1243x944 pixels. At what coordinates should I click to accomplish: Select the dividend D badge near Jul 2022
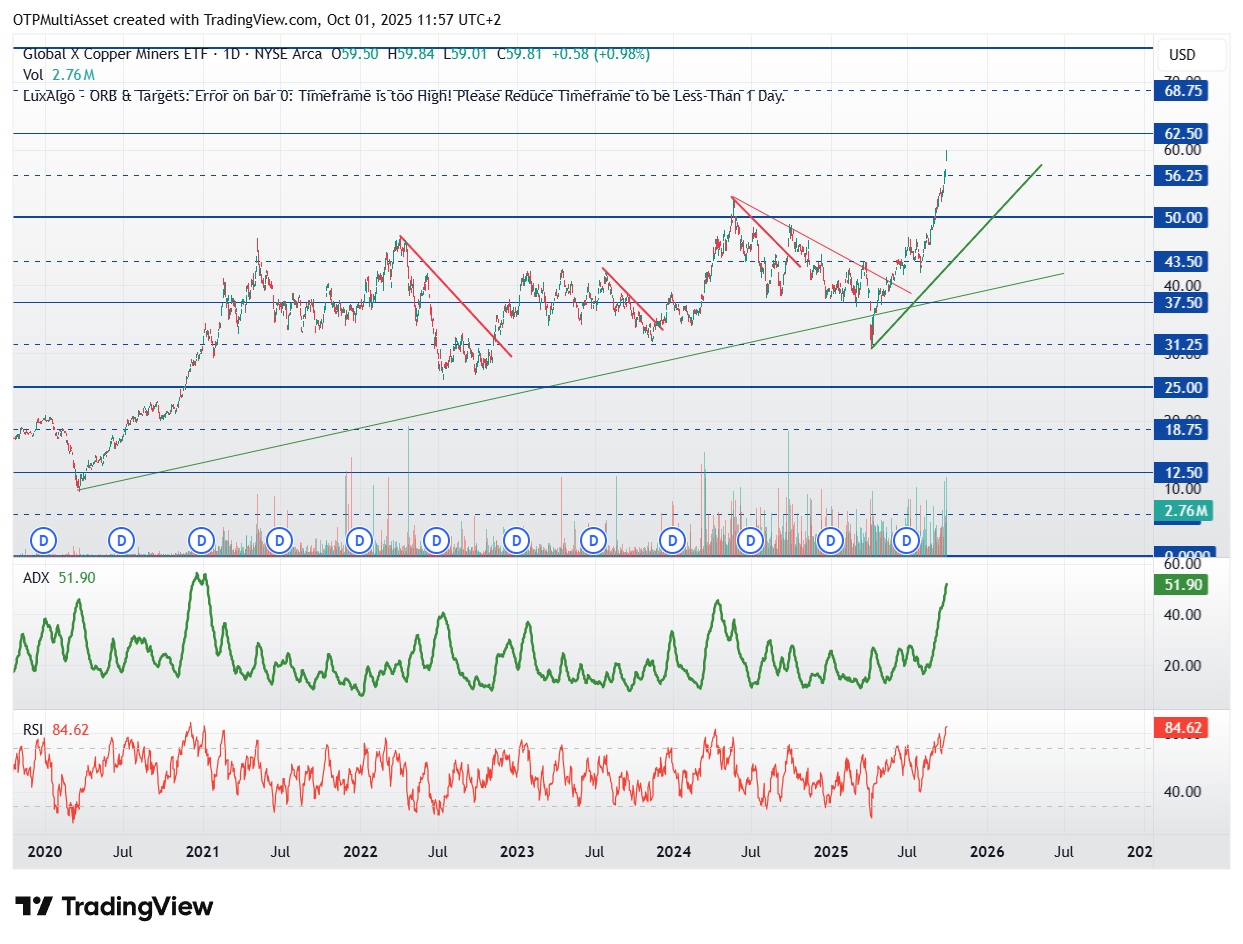click(x=435, y=541)
